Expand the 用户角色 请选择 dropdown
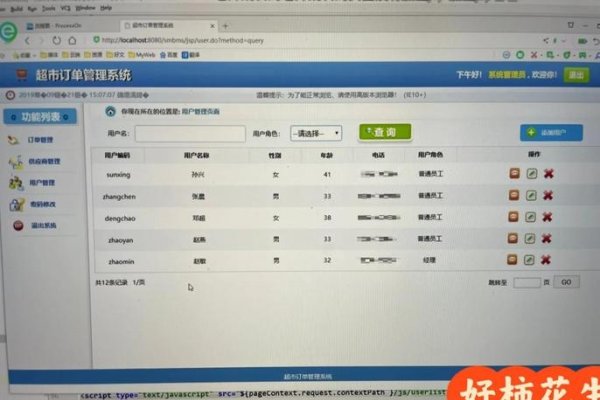This screenshot has height=400, width=600. [x=316, y=133]
